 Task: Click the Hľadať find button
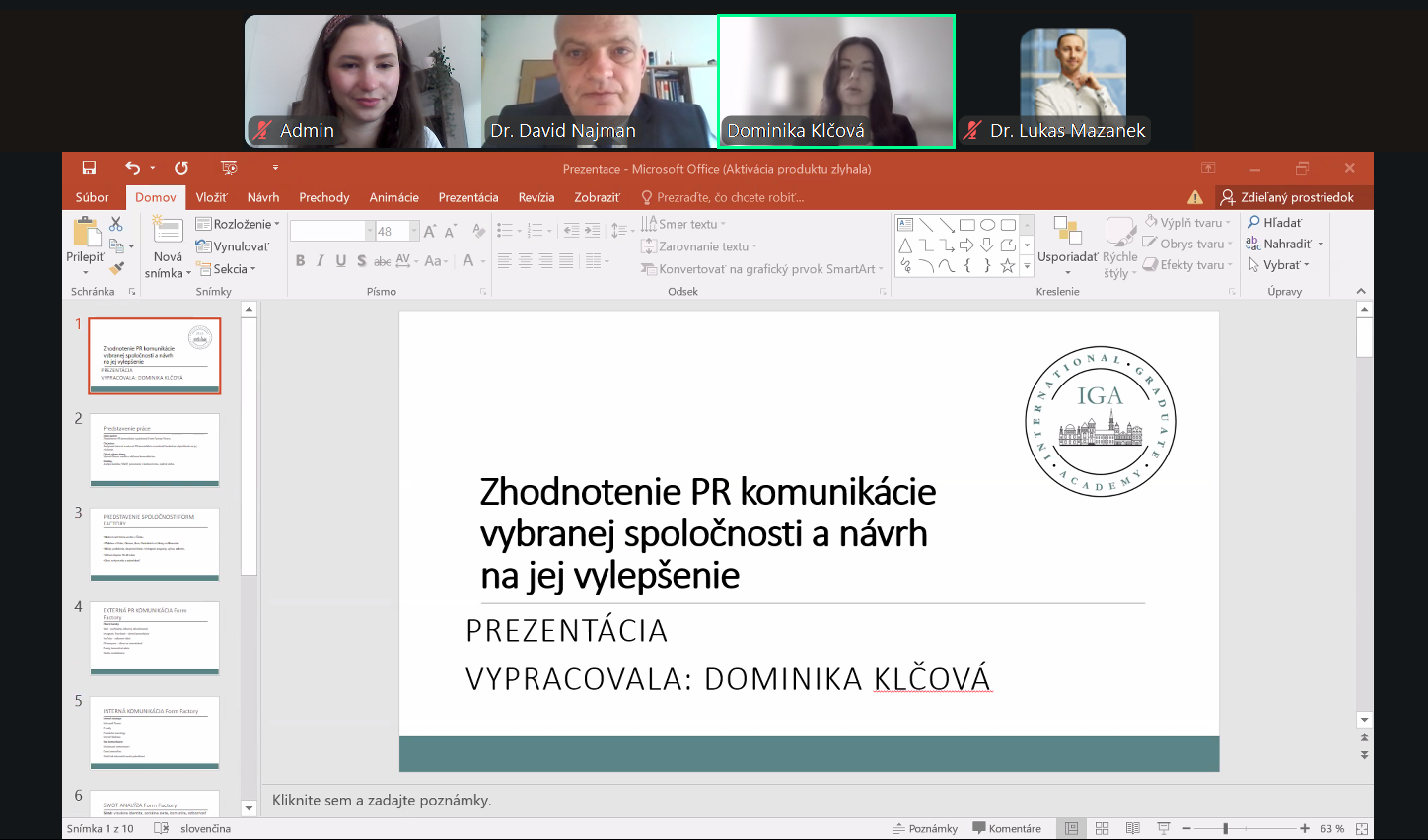coord(1274,223)
